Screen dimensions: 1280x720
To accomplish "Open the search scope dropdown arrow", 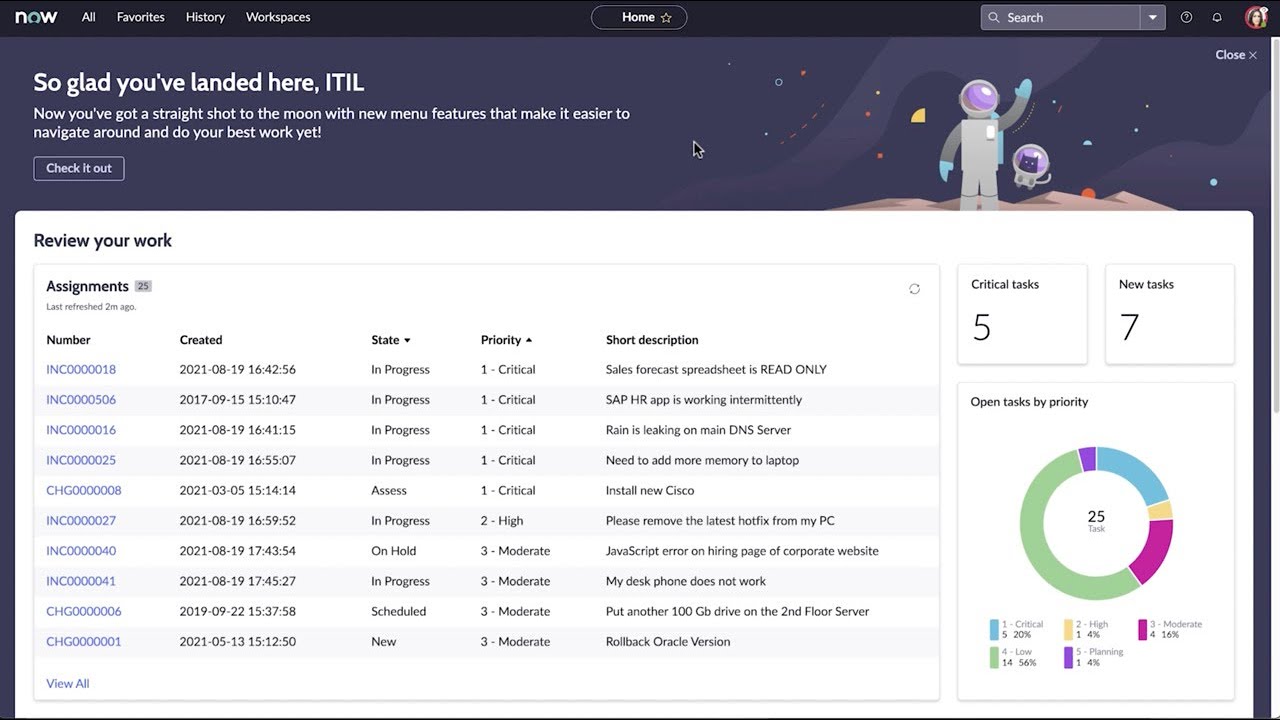I will (x=1153, y=17).
